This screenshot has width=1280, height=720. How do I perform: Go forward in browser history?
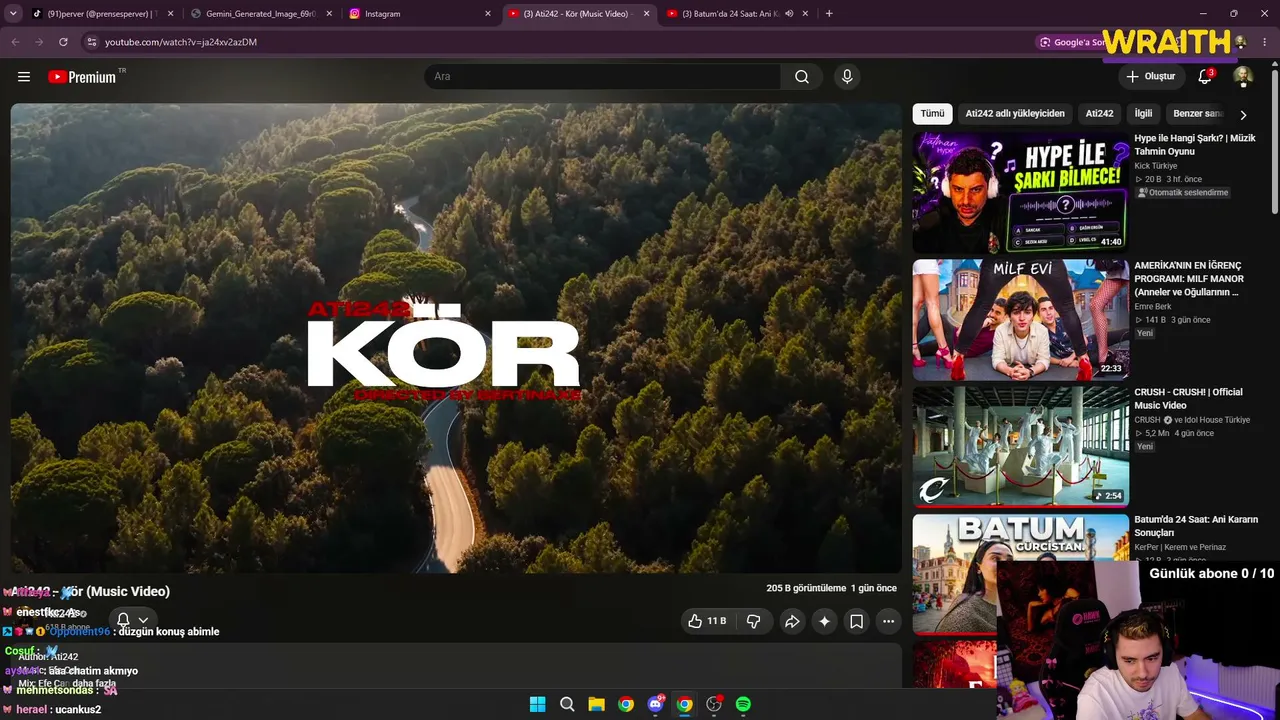(x=39, y=42)
